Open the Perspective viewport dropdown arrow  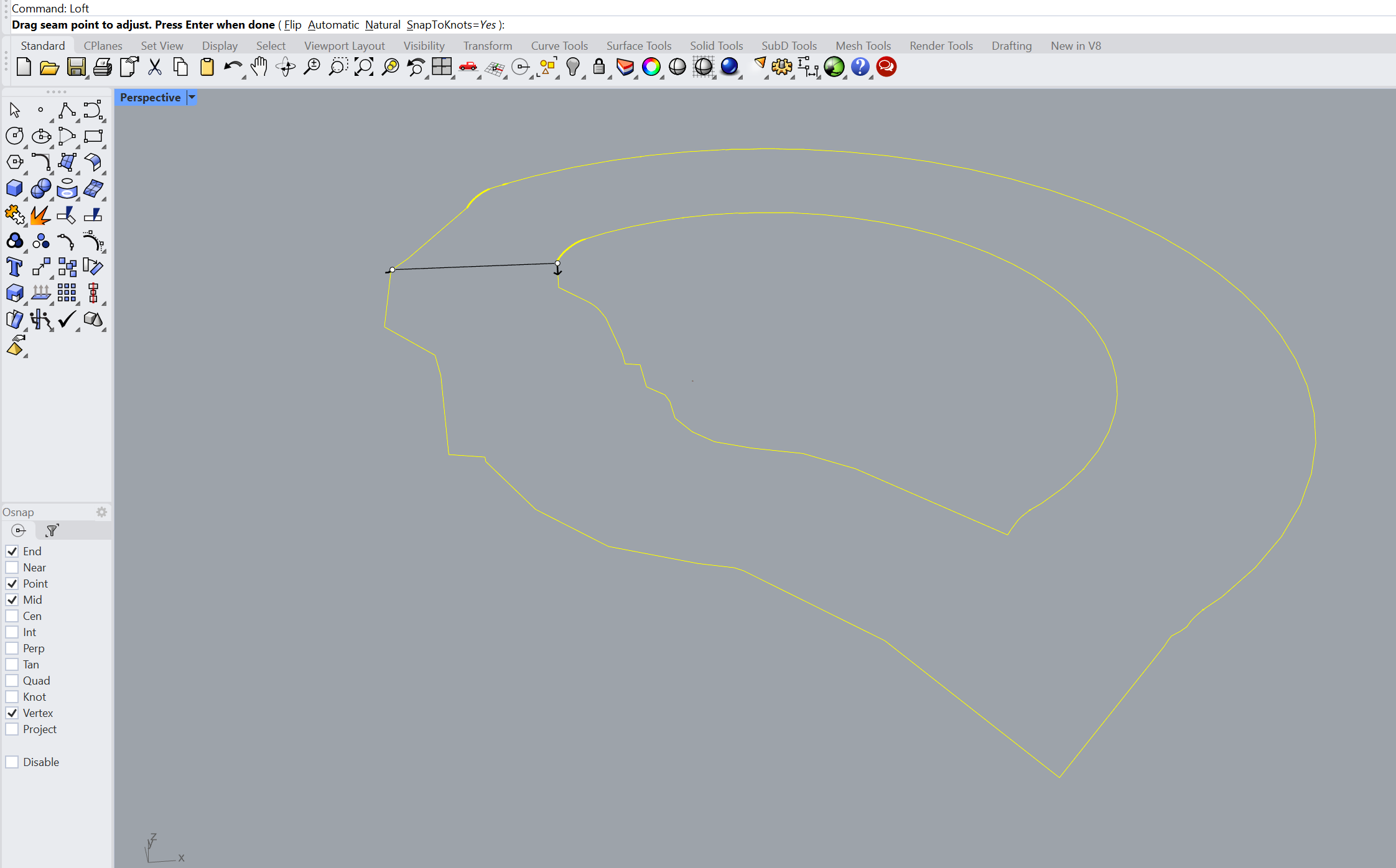192,98
